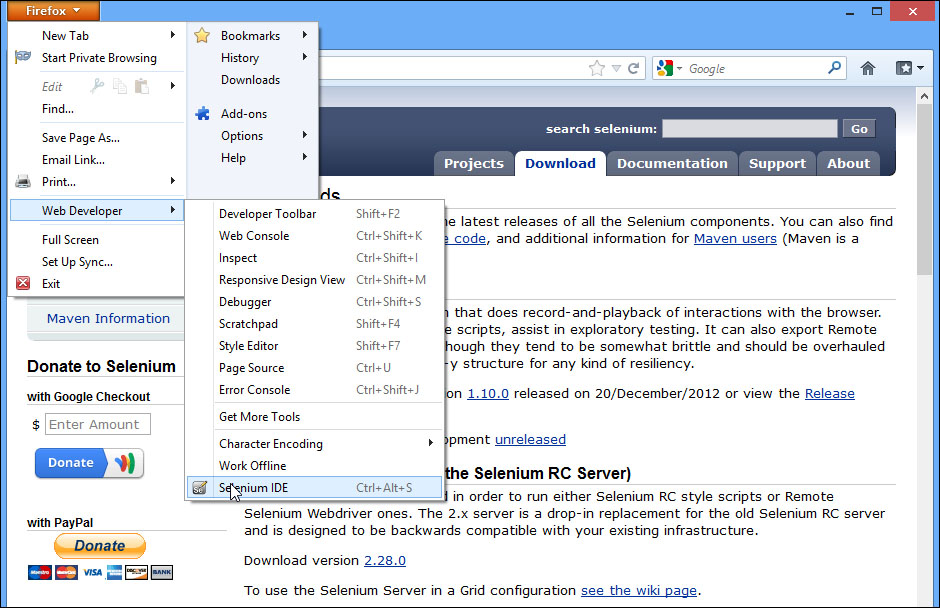Viewport: 940px width, 608px height.
Task: Click the Selenium IDE menu icon
Action: pyautogui.click(x=200, y=488)
